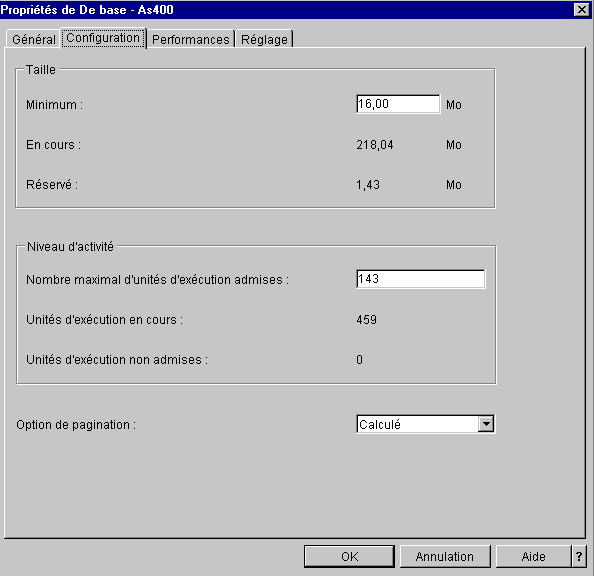Confirm with the OK button

pos(349,556)
